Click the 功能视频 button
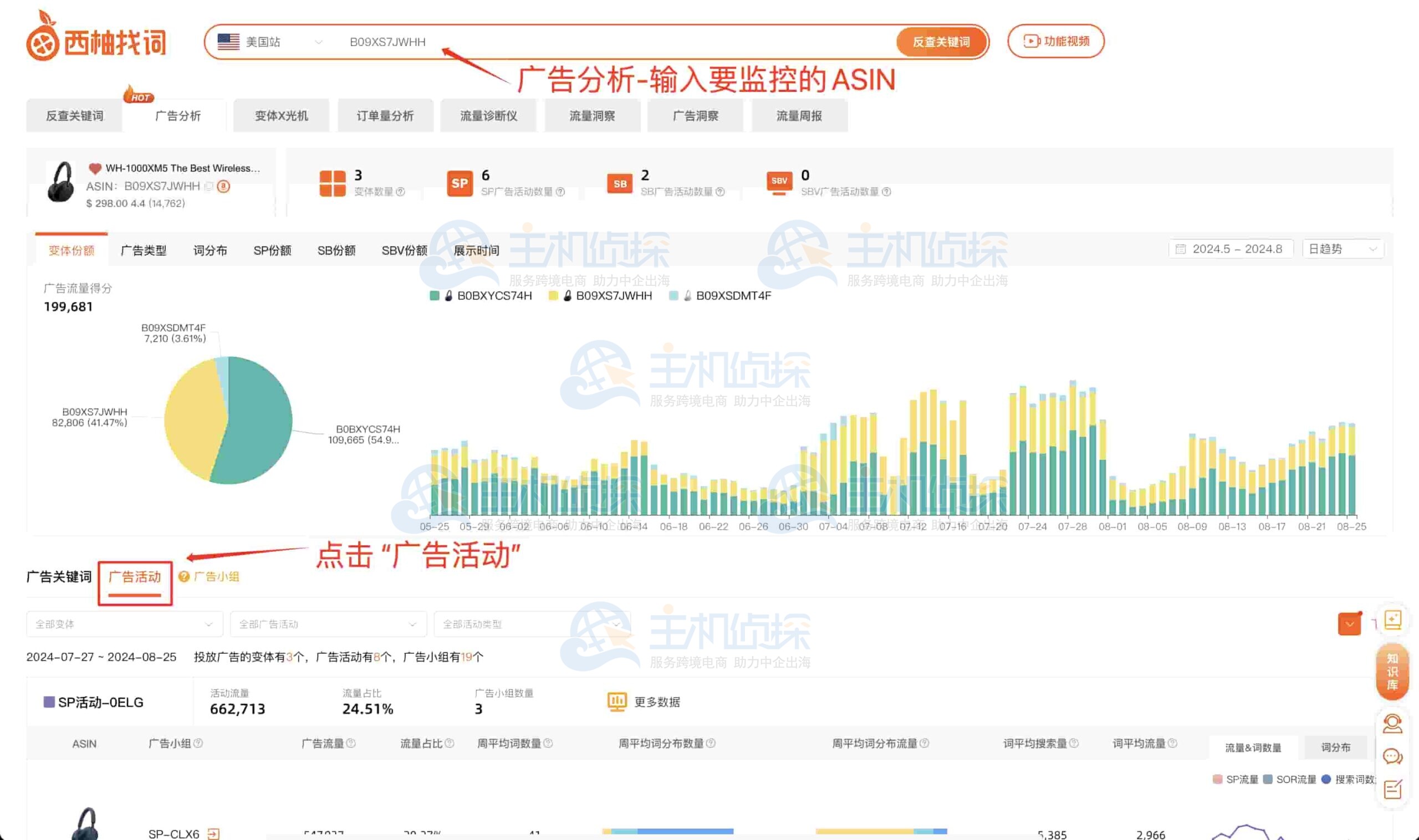The height and width of the screenshot is (840, 1419). click(x=1055, y=42)
